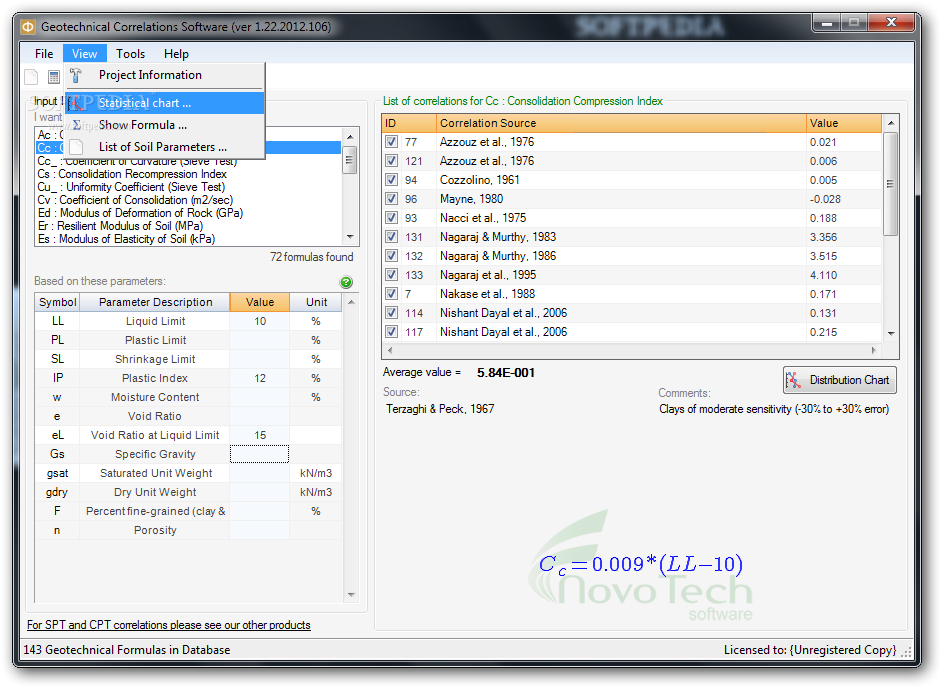Click the Porosity value cell
Image resolution: width=942 pixels, height=688 pixels.
pyautogui.click(x=260, y=530)
